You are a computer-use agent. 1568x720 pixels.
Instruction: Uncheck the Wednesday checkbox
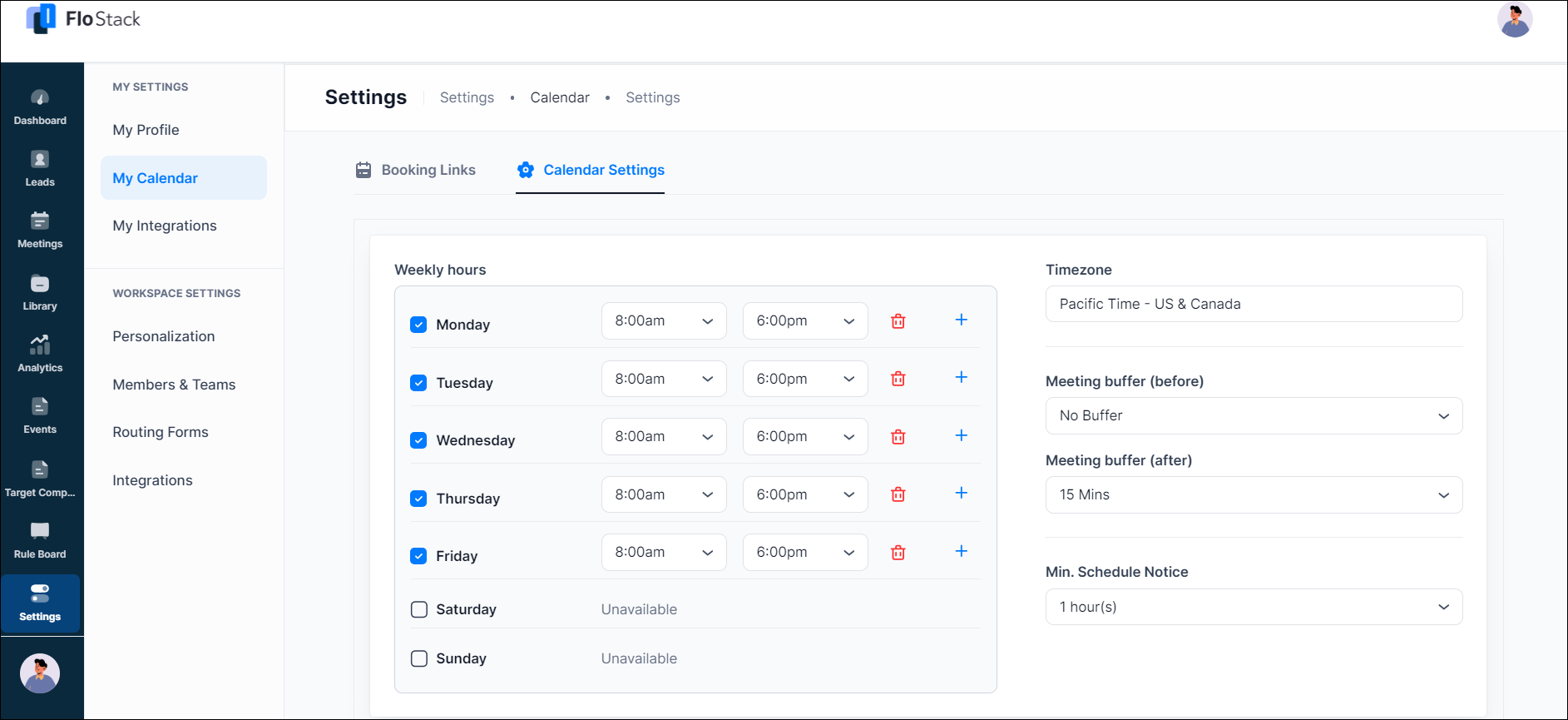click(x=418, y=440)
